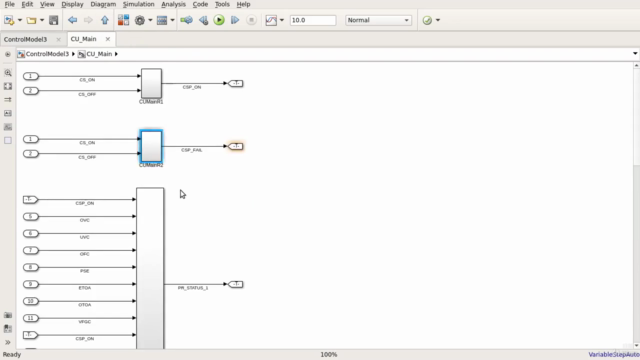The image size is (640, 360).
Task: Open the Simulation Data Inspector icon
Action: [x=271, y=20]
